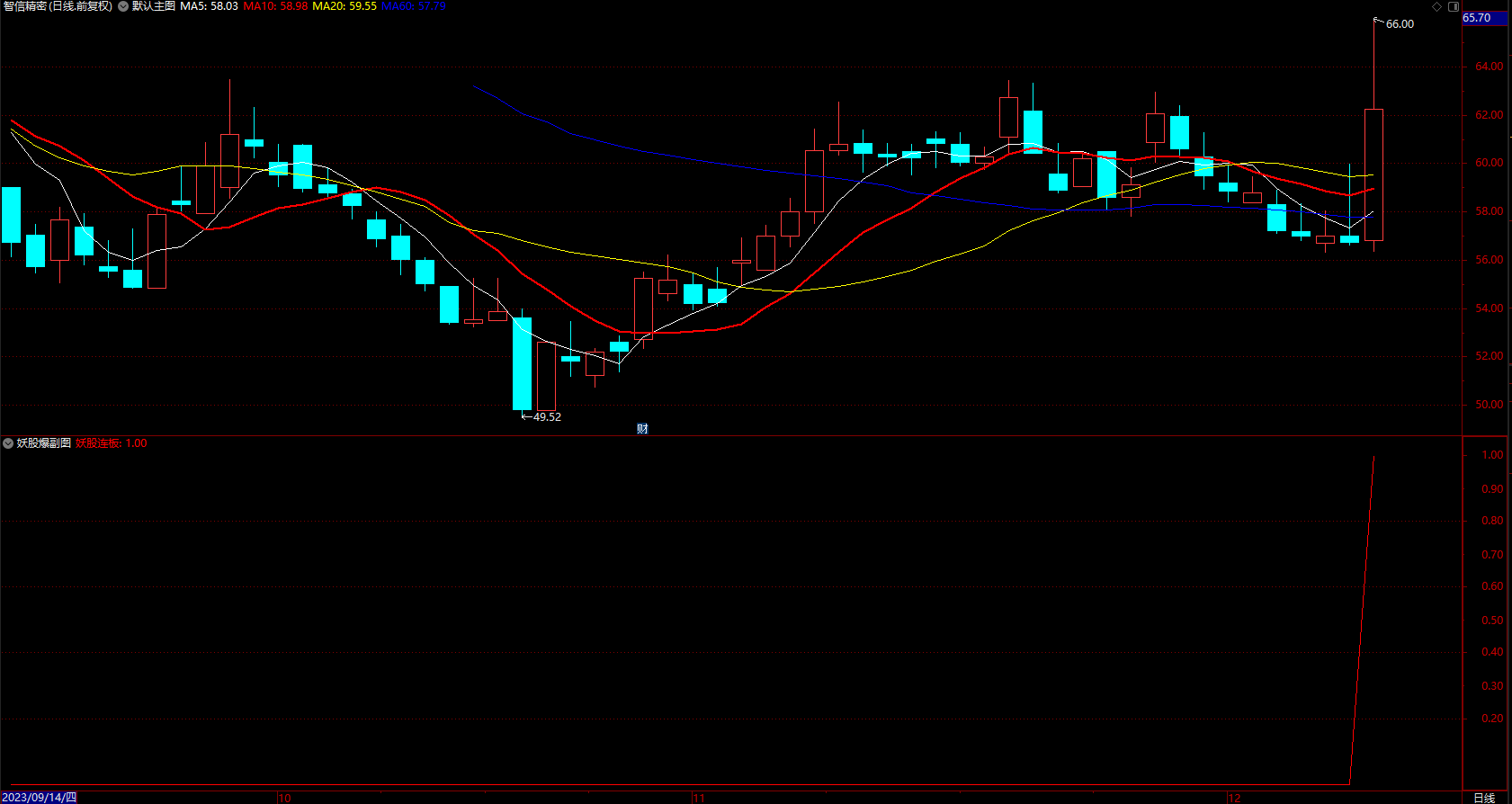
Task: Click the diamond icon at chart top-right
Action: (x=1437, y=6)
